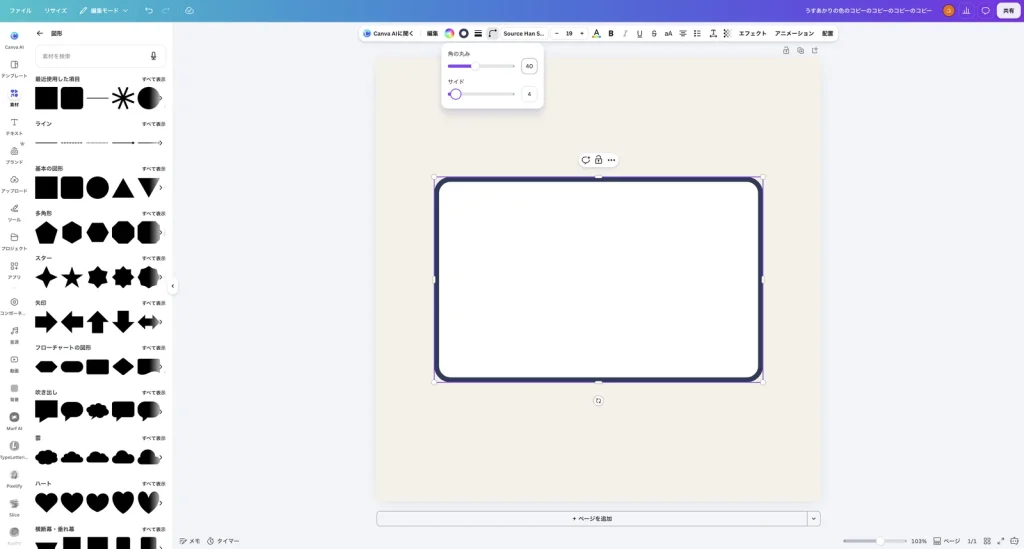Collapse the side panel with chevron
Image resolution: width=1024 pixels, height=549 pixels.
pyautogui.click(x=172, y=286)
